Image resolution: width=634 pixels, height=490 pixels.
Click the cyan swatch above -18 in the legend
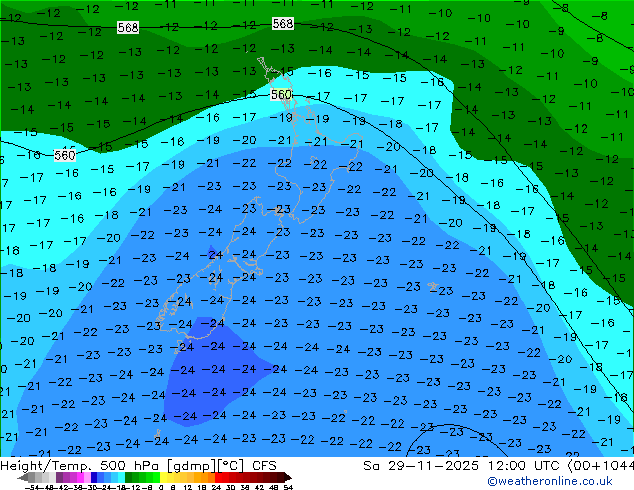(x=121, y=477)
